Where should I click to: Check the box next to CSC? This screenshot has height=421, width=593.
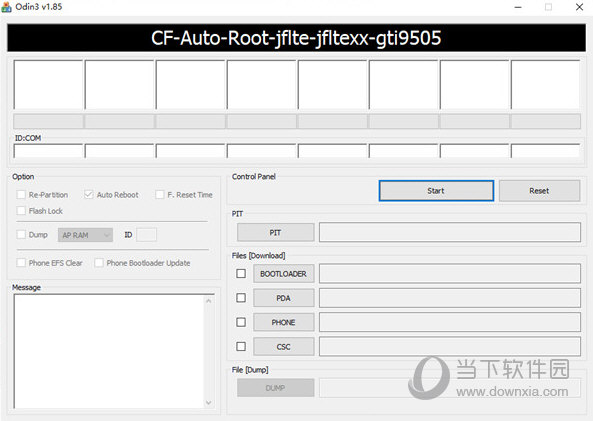point(241,346)
